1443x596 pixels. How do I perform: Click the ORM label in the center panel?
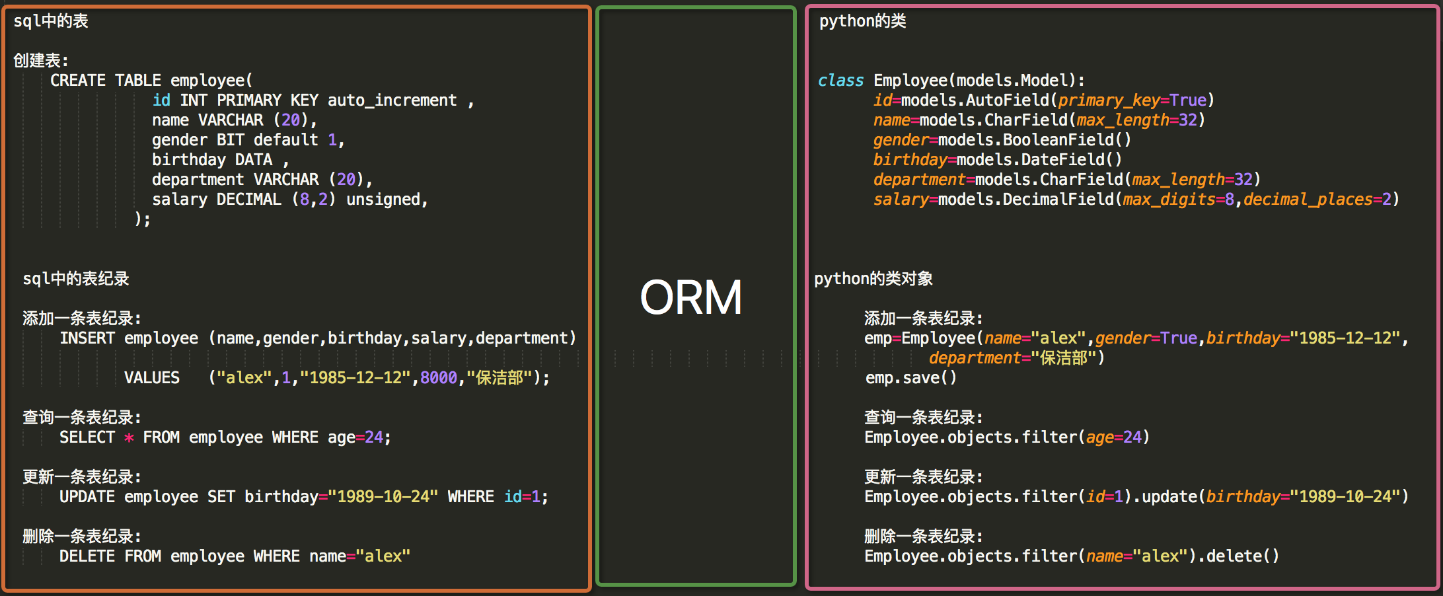[692, 297]
